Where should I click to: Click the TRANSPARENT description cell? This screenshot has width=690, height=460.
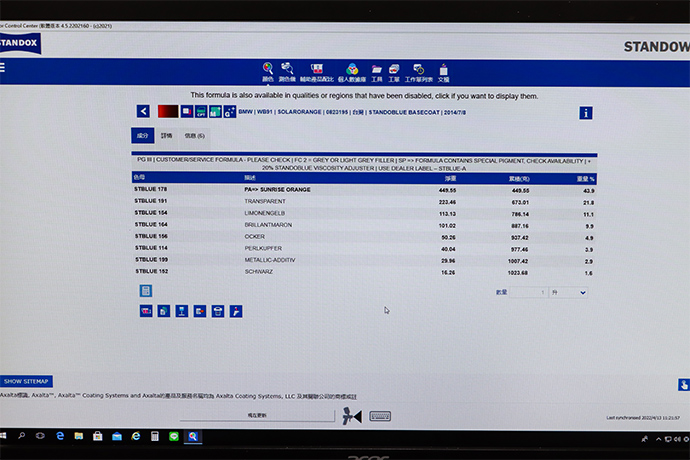265,201
